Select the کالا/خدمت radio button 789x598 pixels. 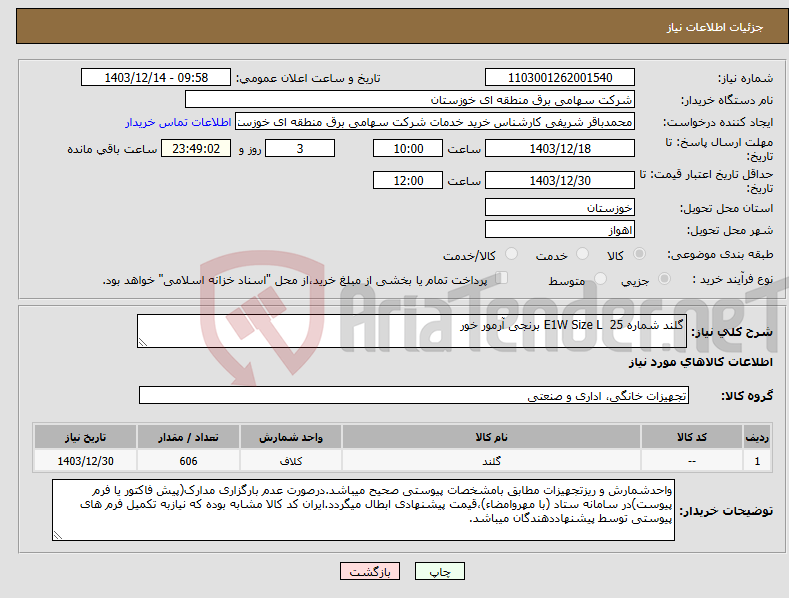511,254
